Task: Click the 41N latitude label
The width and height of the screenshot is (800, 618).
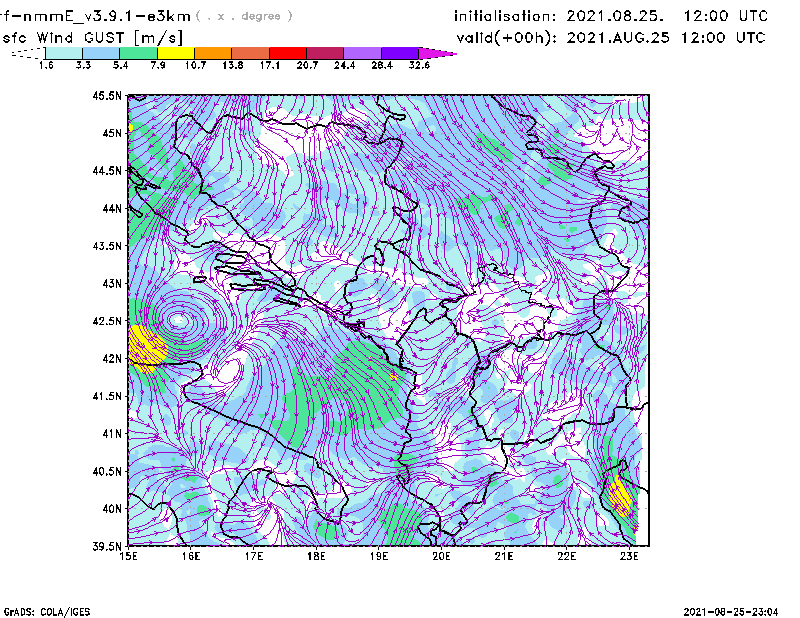Action: [112, 434]
